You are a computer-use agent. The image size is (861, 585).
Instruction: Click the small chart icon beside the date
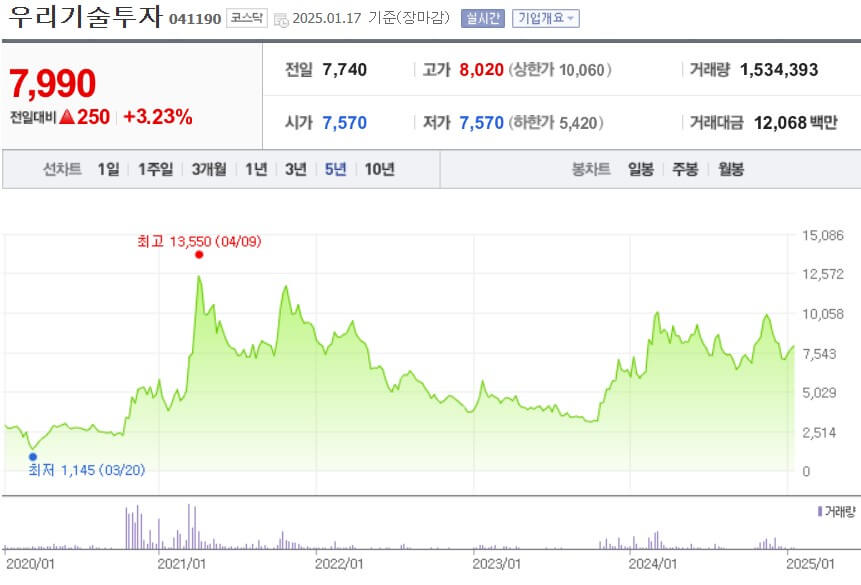click(282, 17)
